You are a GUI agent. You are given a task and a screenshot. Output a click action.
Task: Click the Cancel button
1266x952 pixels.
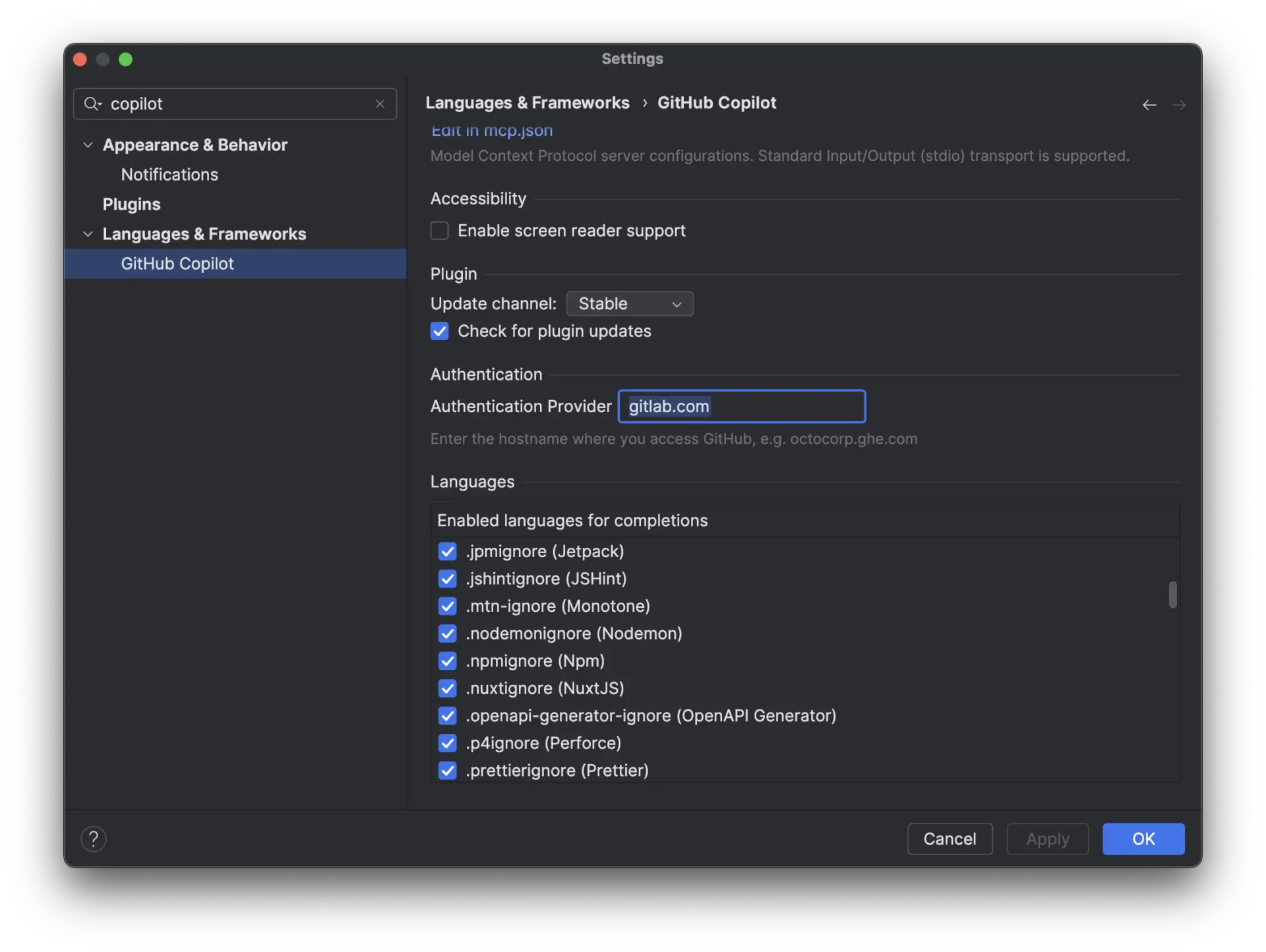[x=950, y=839]
